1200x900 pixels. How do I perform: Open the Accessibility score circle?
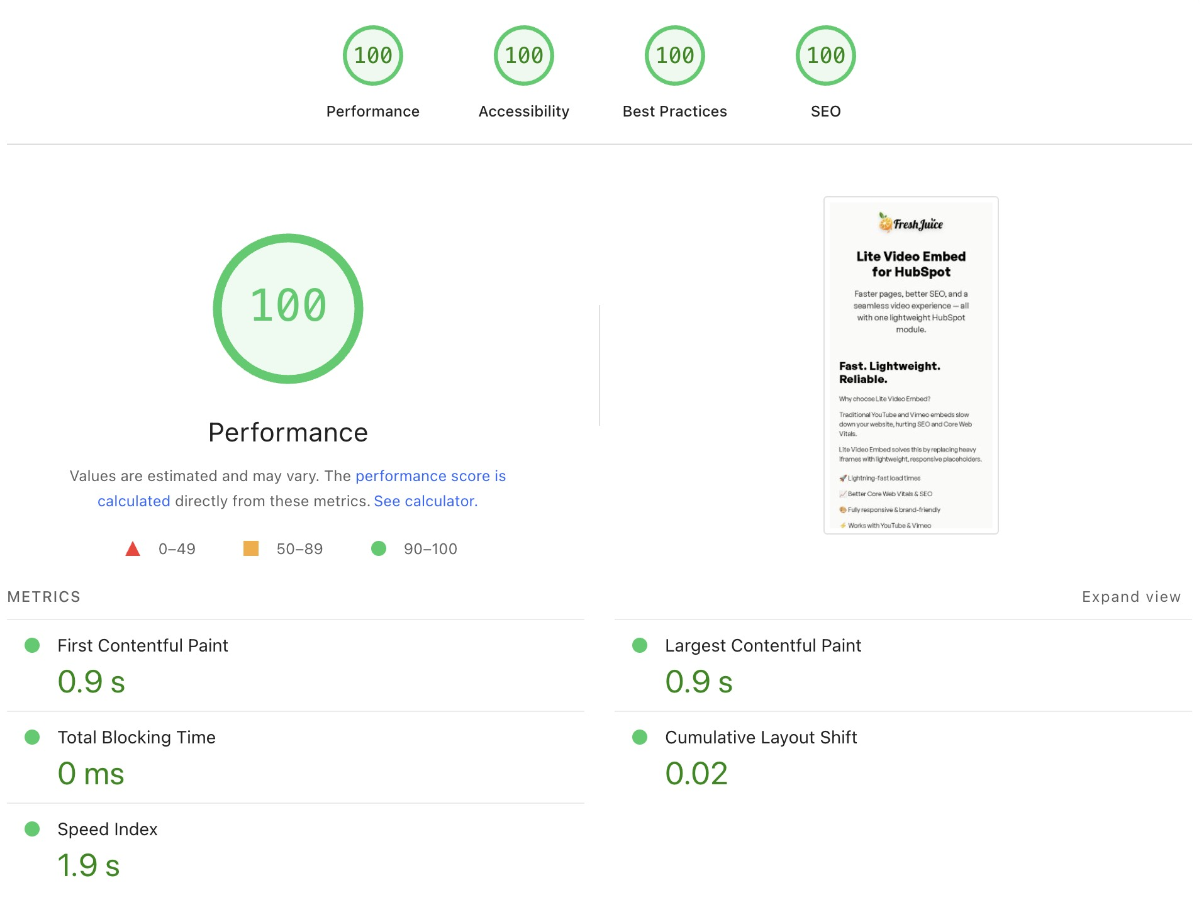tap(523, 55)
